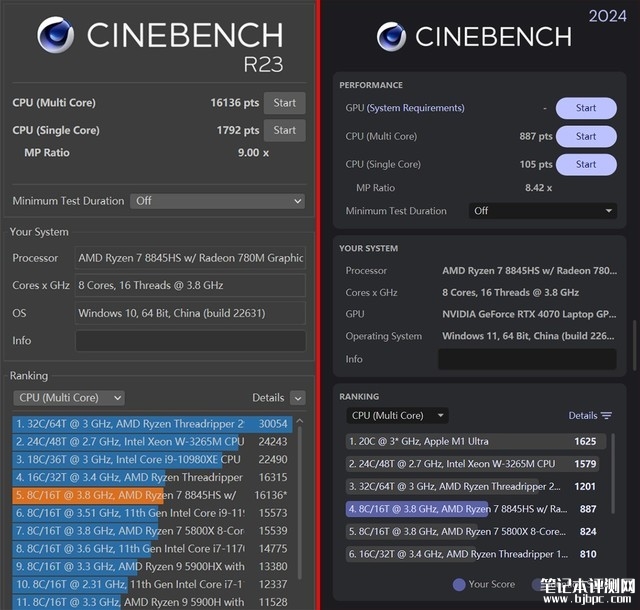Select 2024 rank 3 Threadripper 1201 row
640x610 pixels.
click(476, 486)
